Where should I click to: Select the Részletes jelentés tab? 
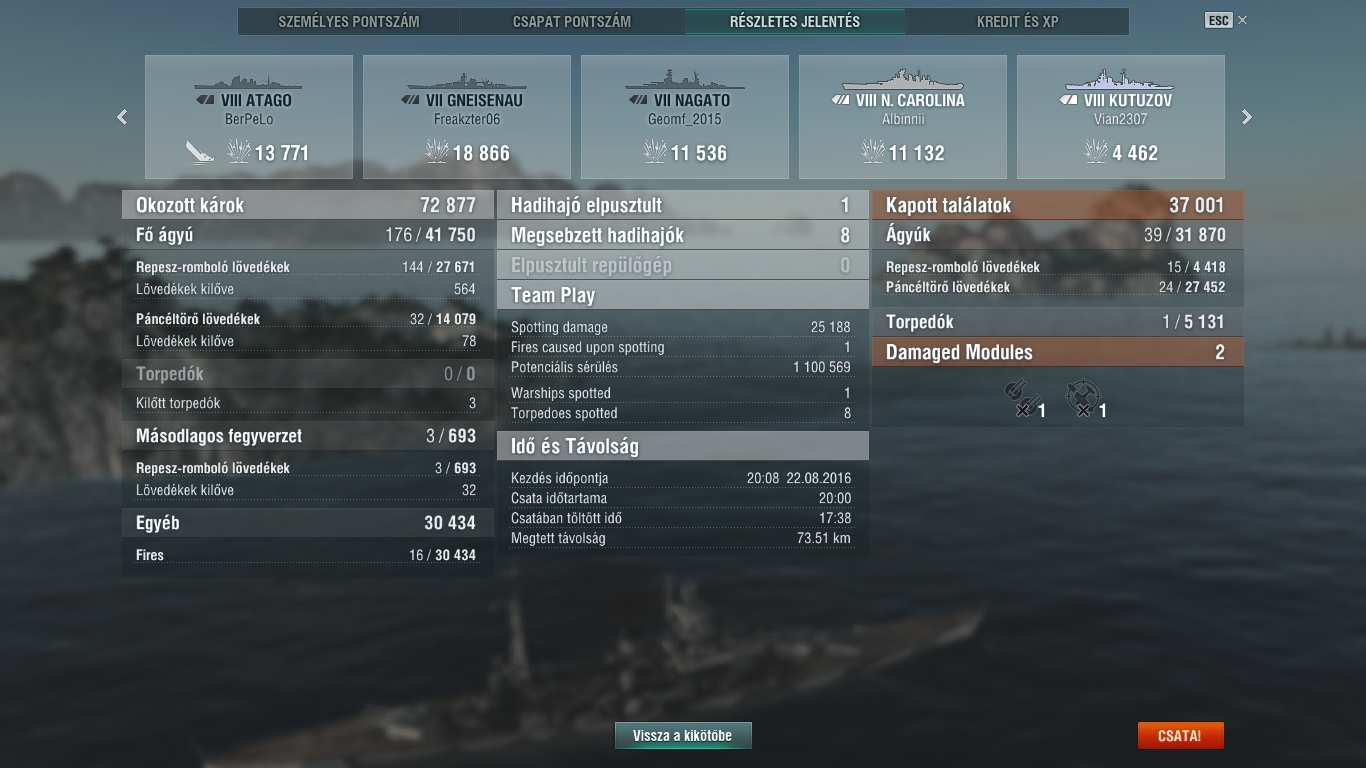click(795, 21)
